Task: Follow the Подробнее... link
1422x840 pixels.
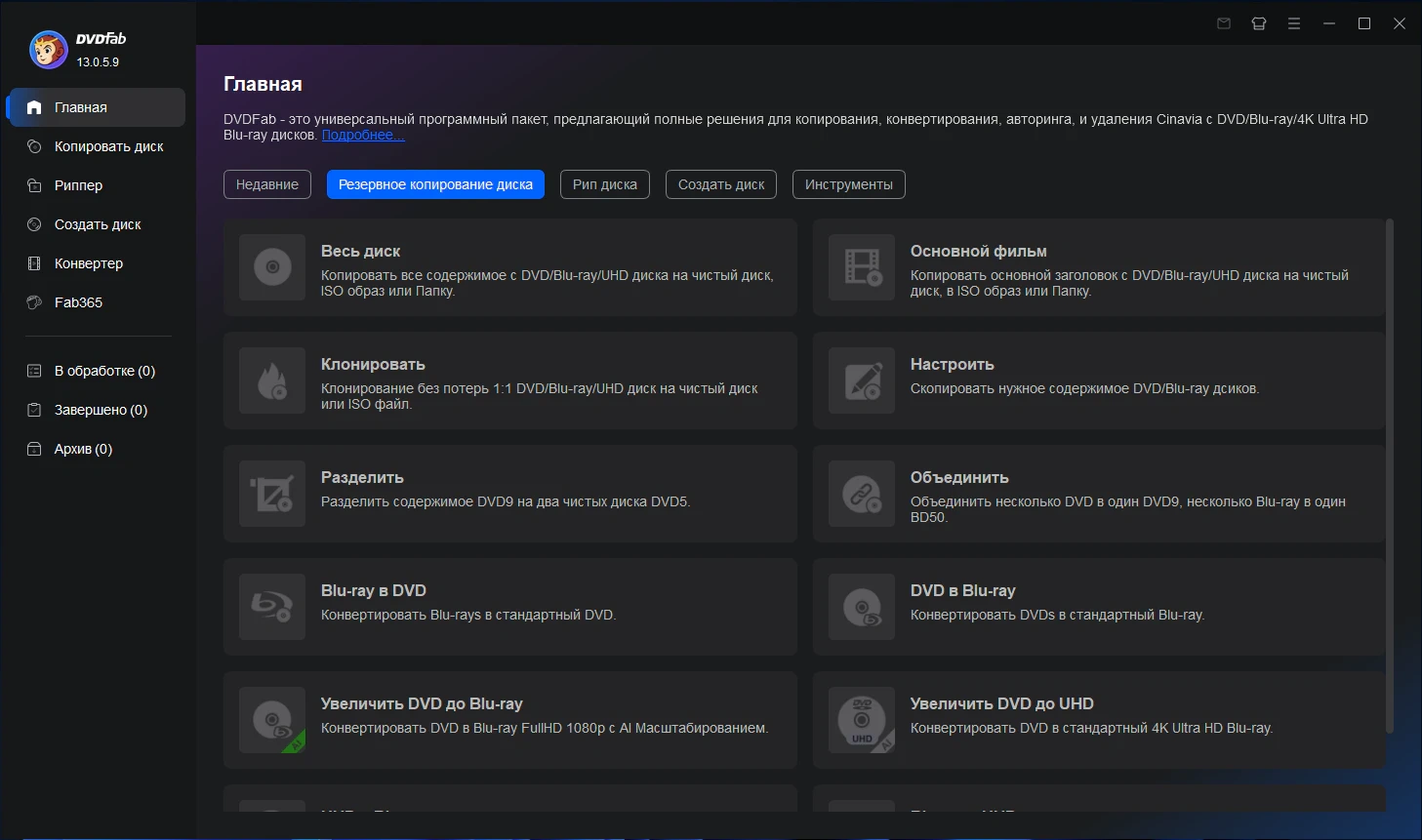Action: [363, 135]
